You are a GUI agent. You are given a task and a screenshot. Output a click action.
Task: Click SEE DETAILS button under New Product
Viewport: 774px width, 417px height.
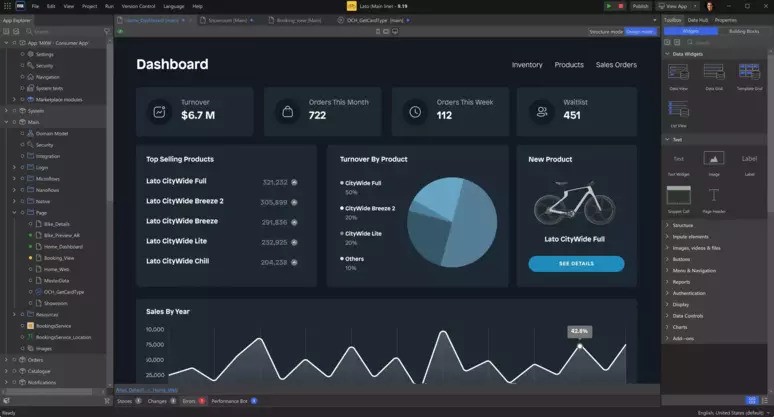[x=576, y=264]
